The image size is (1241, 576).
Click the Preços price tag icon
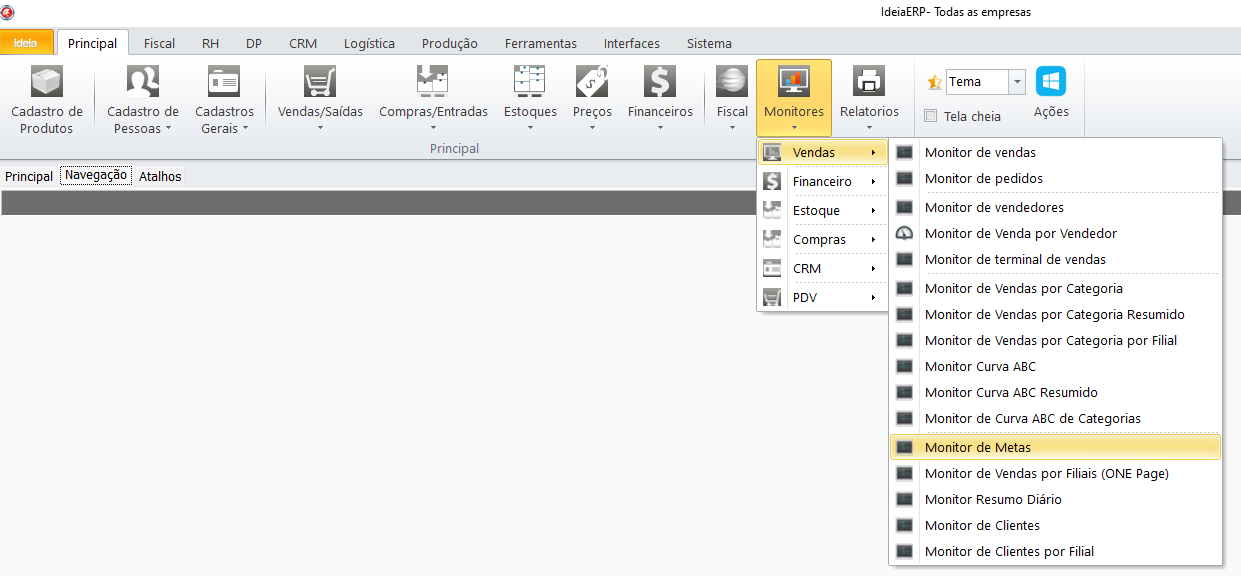(x=592, y=82)
